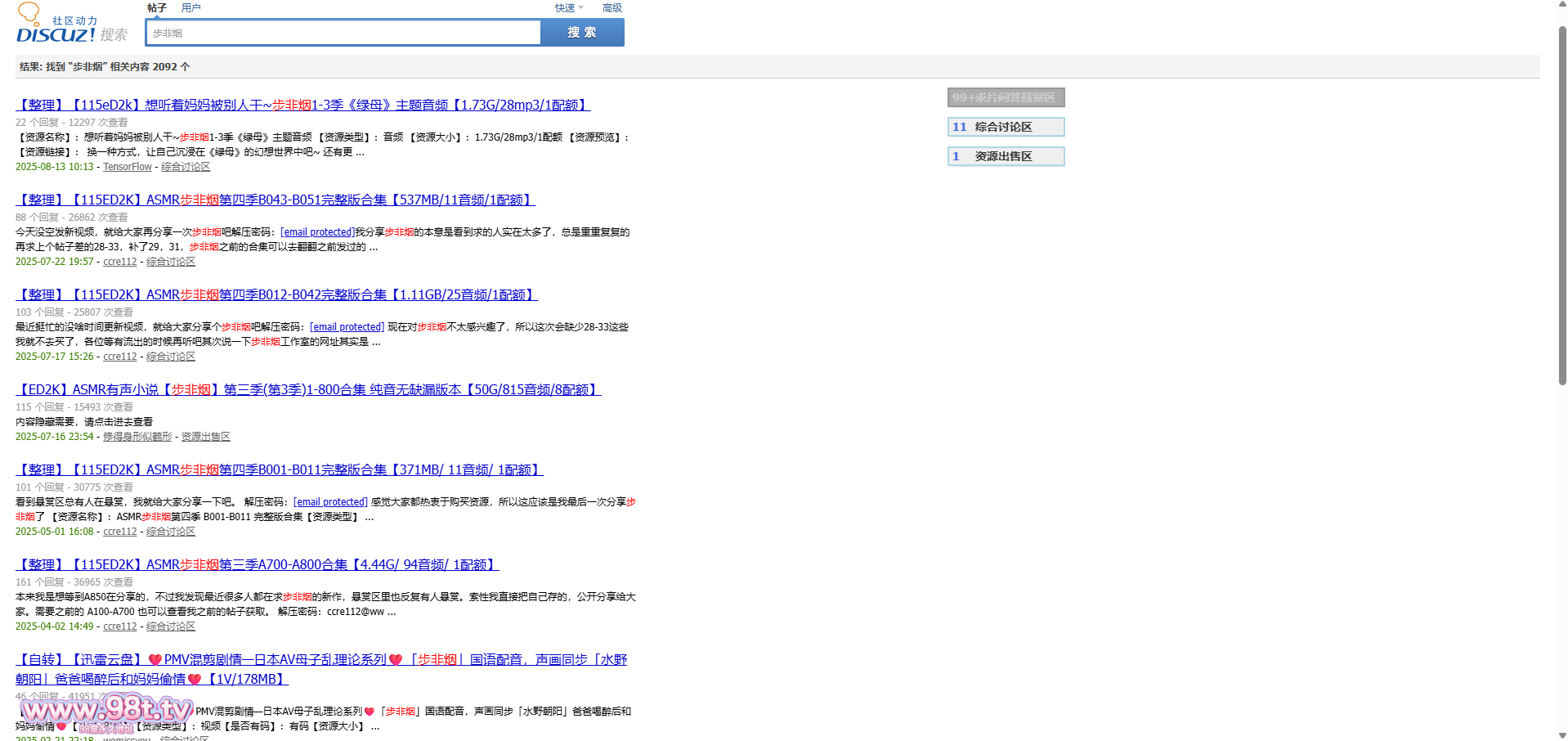Expand the 快速 dropdown
1568x741 pixels.
568,8
